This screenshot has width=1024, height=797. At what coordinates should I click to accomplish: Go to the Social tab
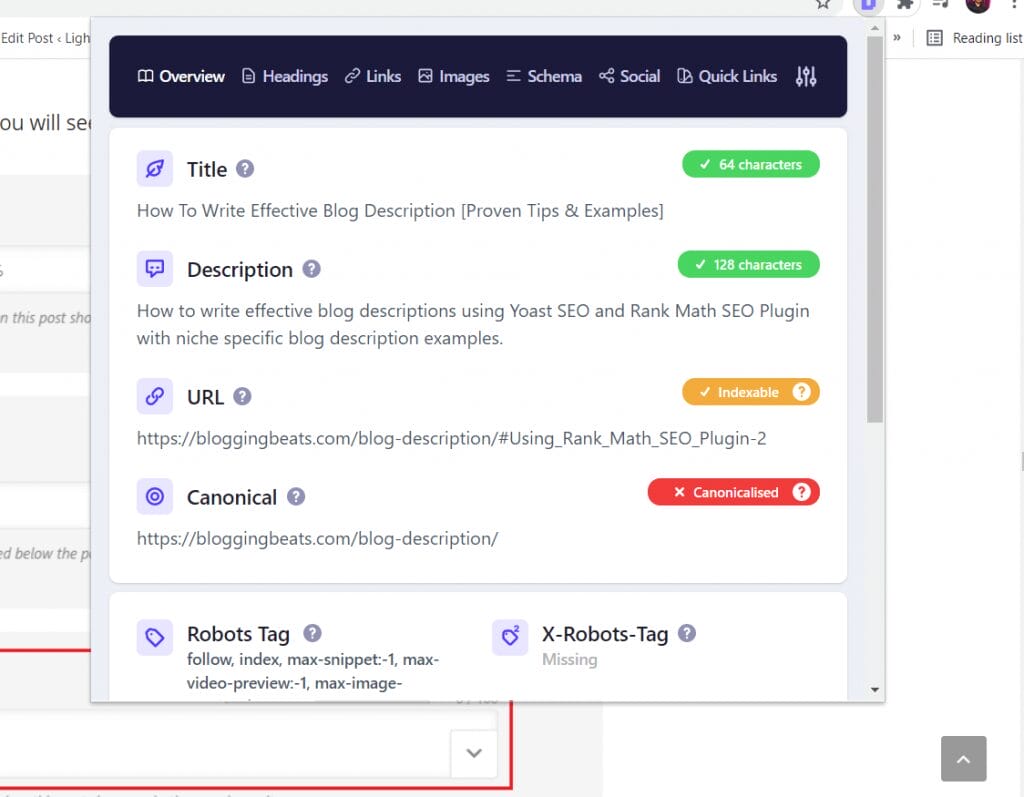pos(630,76)
